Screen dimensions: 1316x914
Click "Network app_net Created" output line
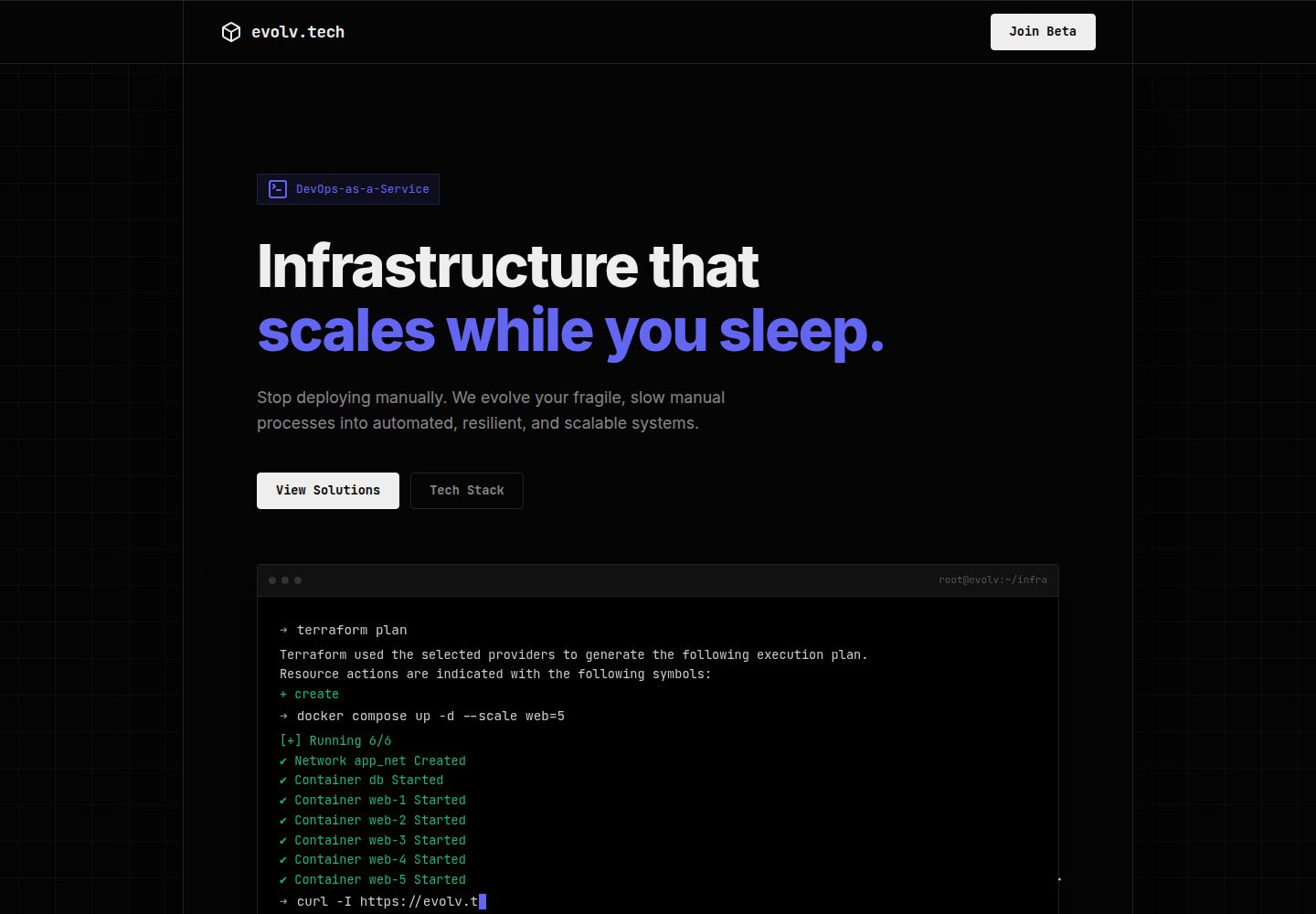(373, 760)
